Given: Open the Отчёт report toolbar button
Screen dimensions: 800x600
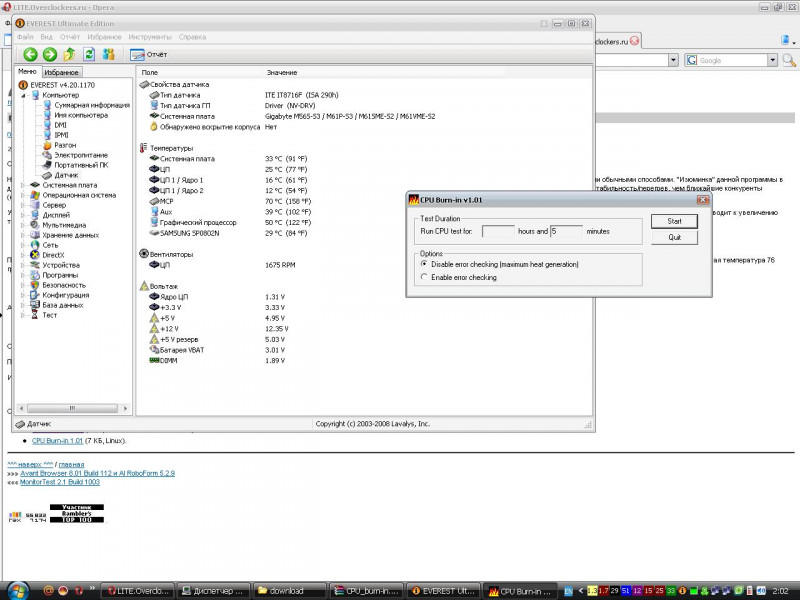Looking at the screenshot, I should tap(150, 54).
